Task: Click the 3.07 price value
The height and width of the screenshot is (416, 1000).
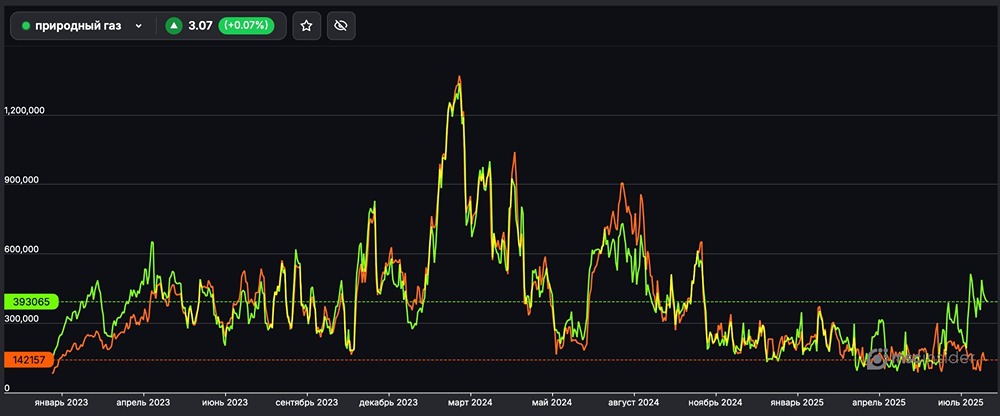Action: [200, 26]
